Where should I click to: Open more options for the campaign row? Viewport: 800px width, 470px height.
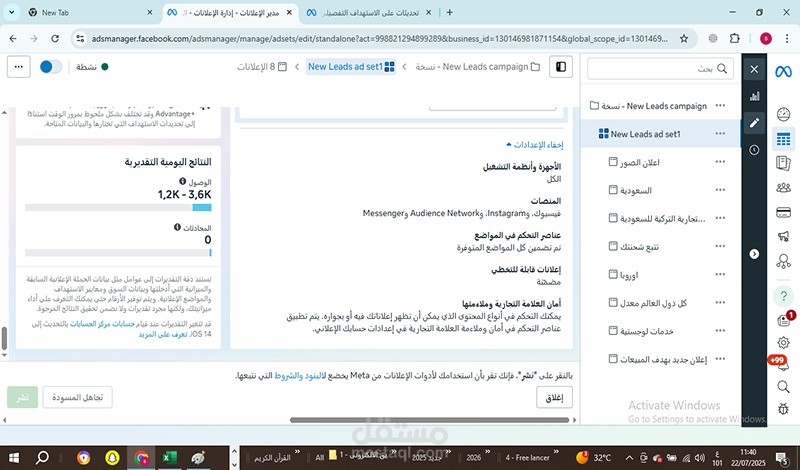click(x=720, y=106)
